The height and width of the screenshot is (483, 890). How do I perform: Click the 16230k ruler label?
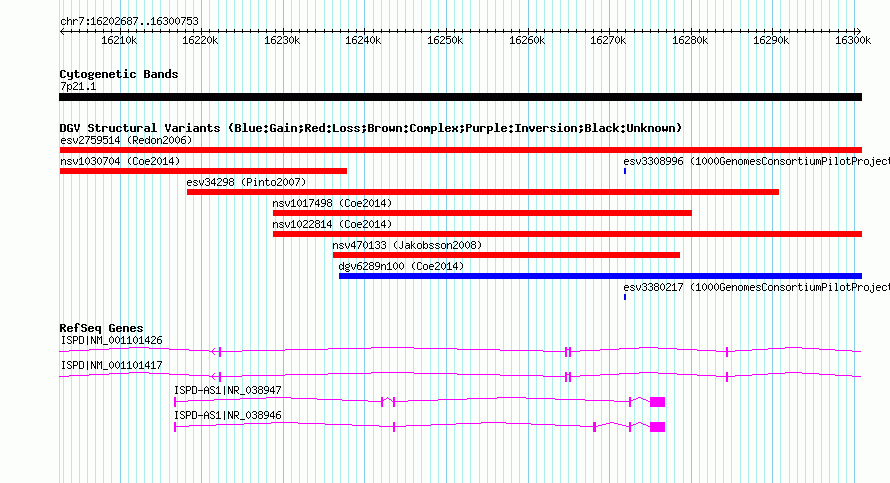(282, 41)
